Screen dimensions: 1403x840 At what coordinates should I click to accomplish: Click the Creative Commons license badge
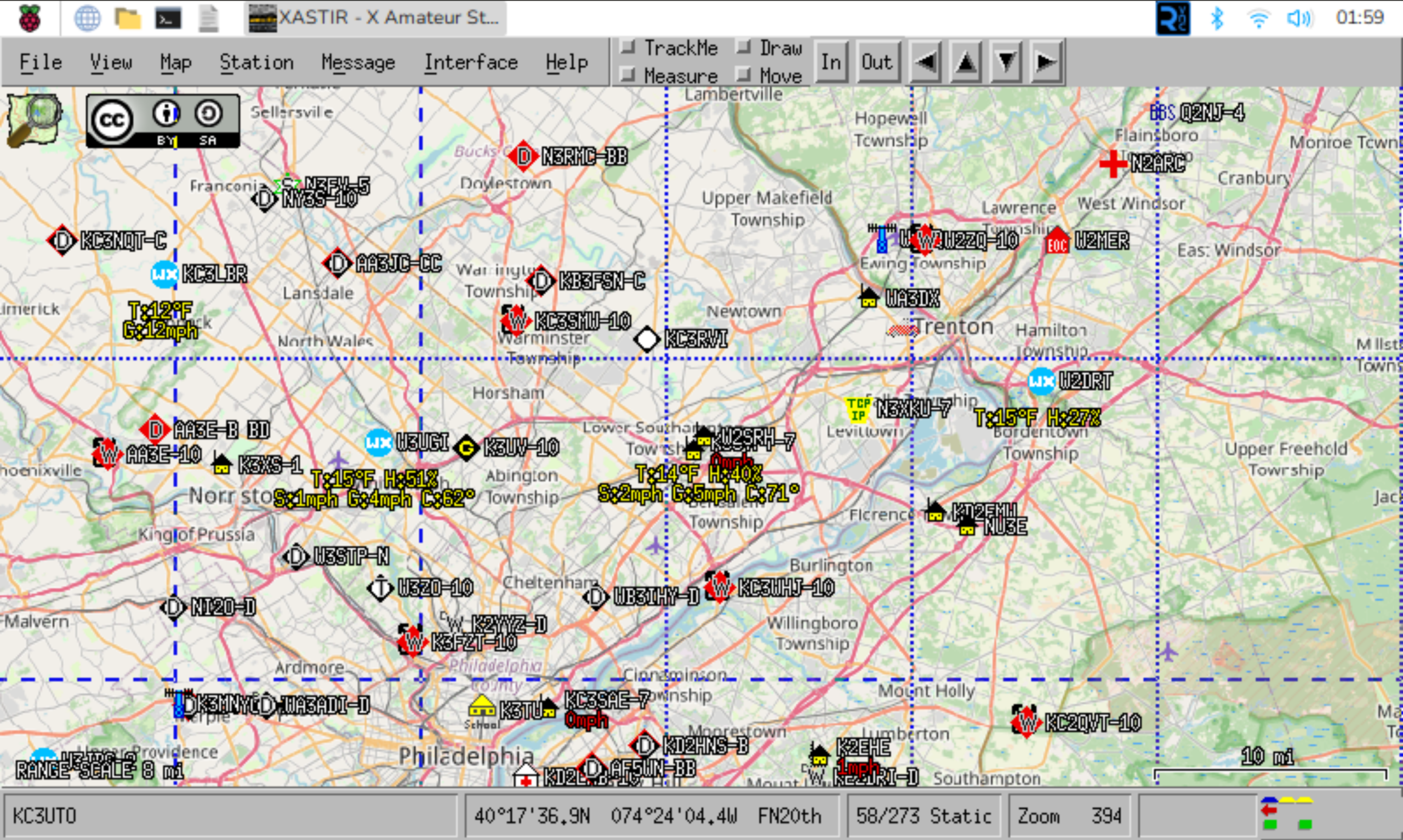163,121
